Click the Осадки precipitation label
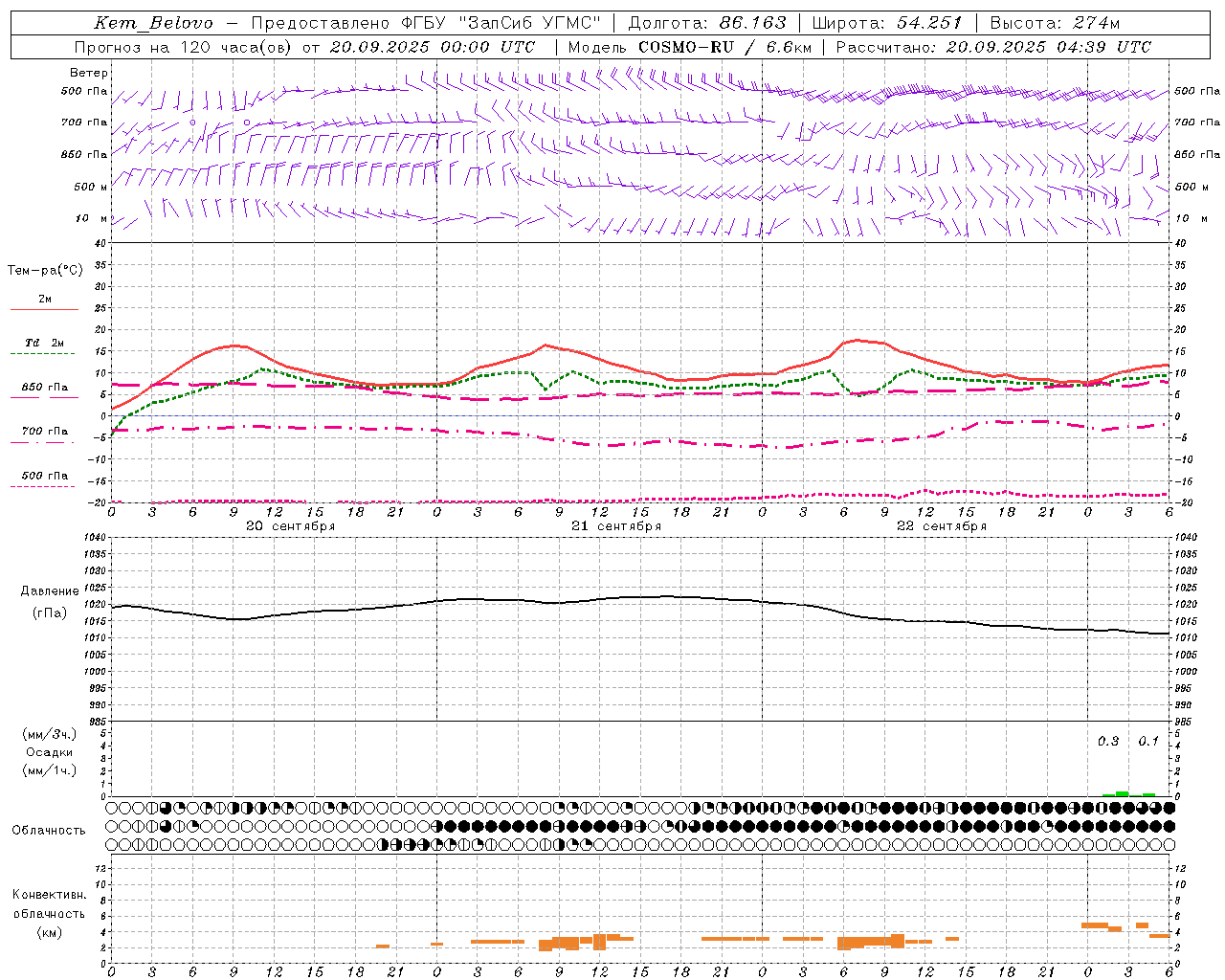 pyautogui.click(x=50, y=752)
